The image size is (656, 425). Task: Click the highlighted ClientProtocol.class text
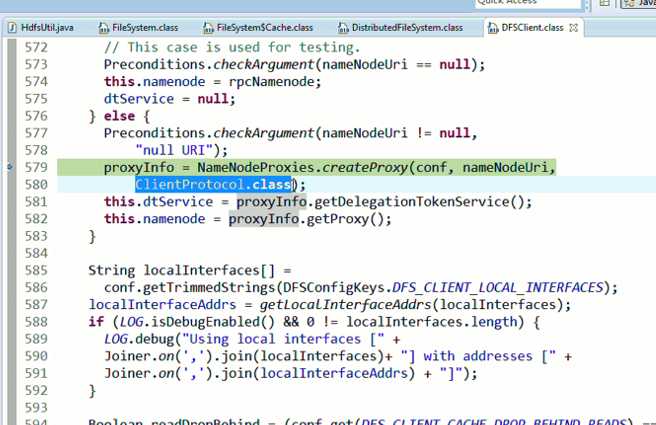(213, 184)
